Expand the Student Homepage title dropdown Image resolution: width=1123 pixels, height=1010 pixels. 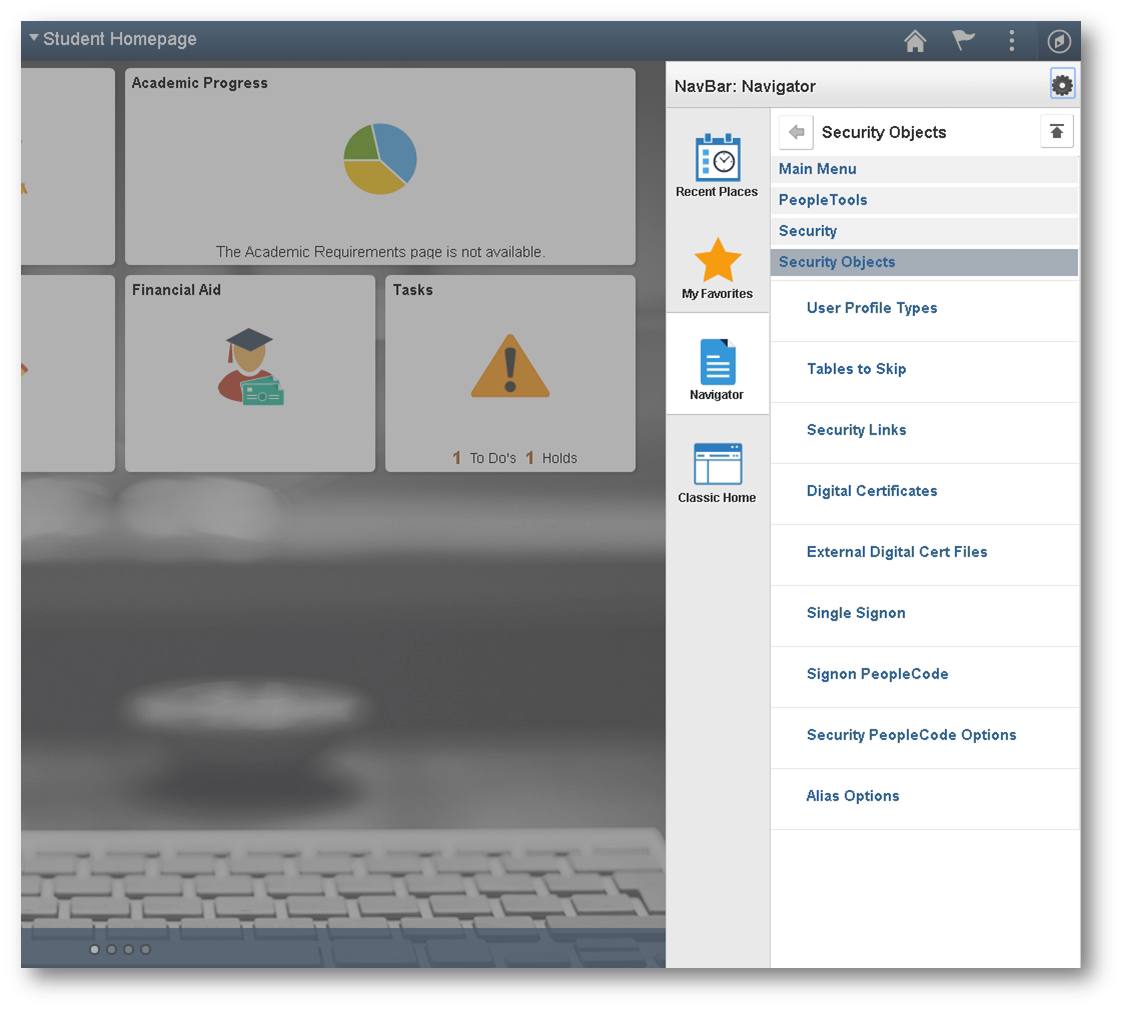tap(33, 38)
